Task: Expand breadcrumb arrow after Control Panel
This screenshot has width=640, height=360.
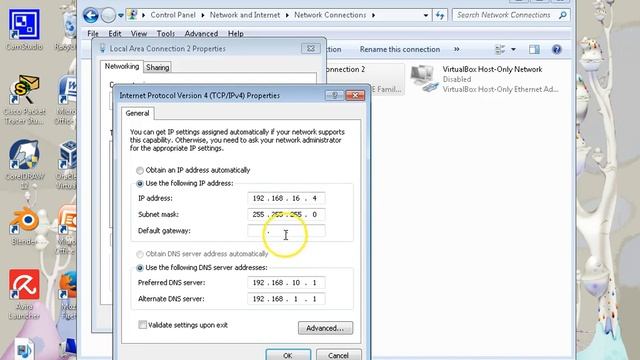Action: coord(202,15)
